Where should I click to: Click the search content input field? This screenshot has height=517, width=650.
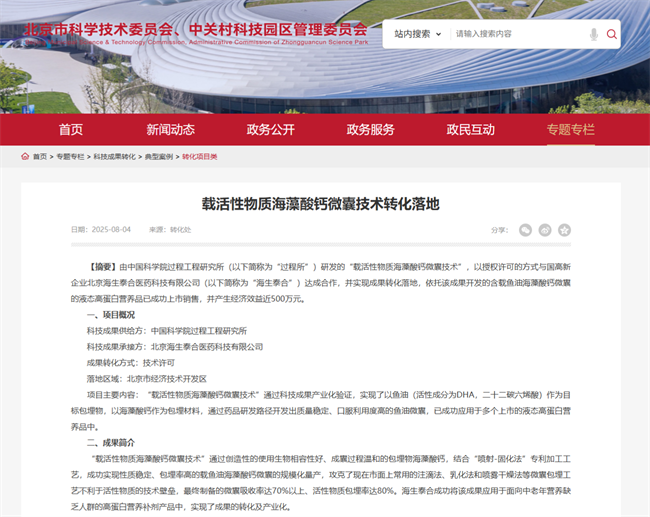tap(520, 34)
